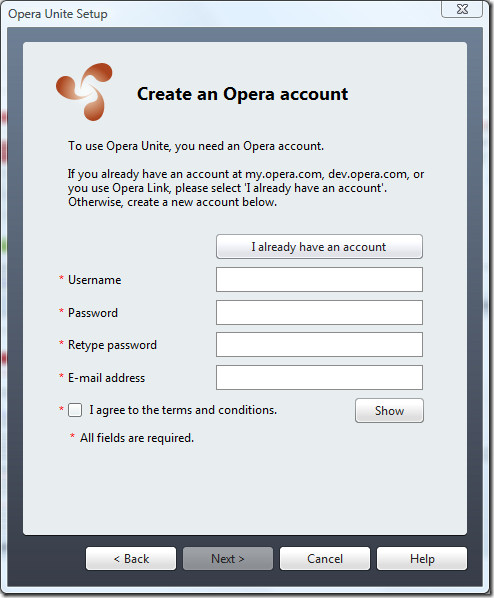
Task: Click the 'Opera Unite Setup' window title
Action: (x=58, y=14)
